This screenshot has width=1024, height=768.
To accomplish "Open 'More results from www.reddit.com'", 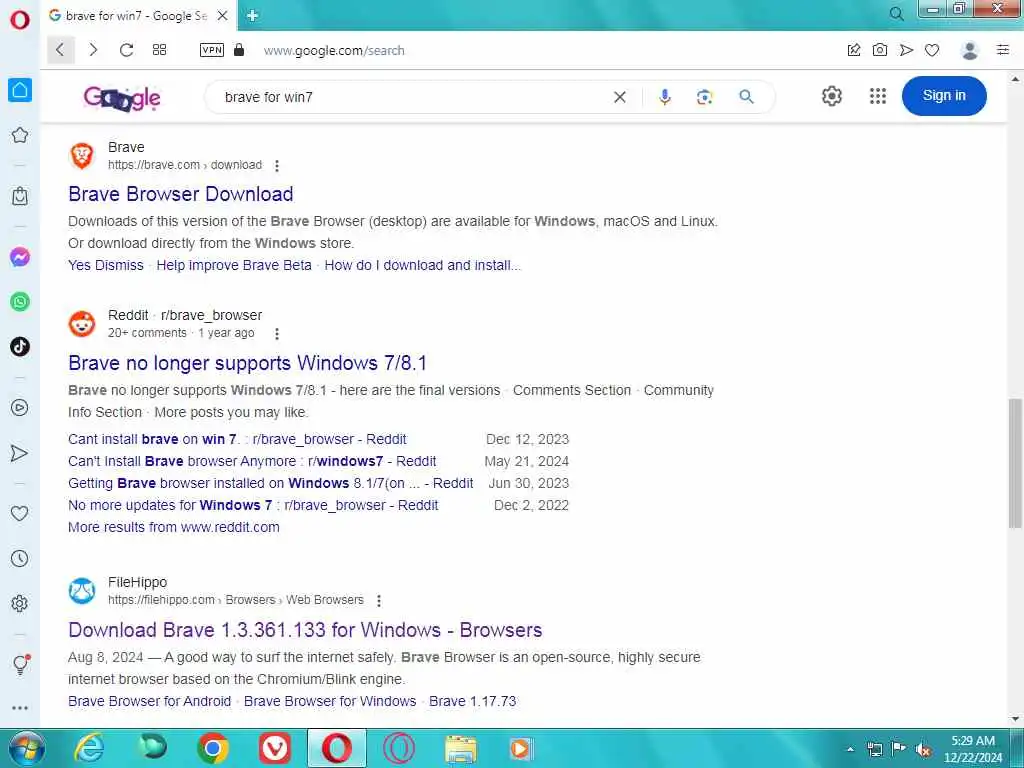I will coord(174,527).
